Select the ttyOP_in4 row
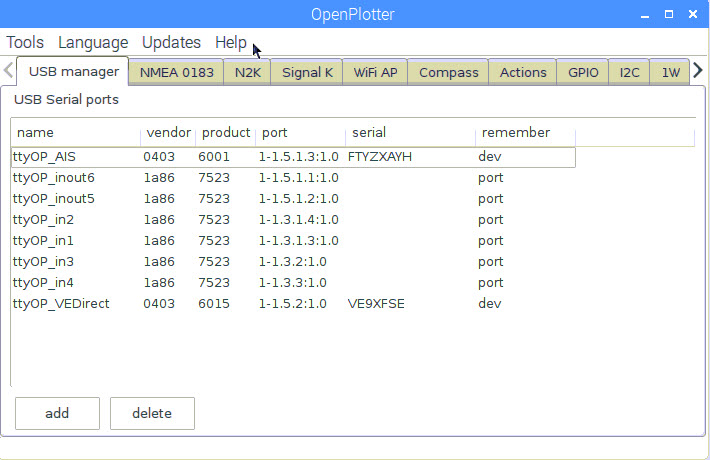This screenshot has height=460, width=710. point(293,283)
